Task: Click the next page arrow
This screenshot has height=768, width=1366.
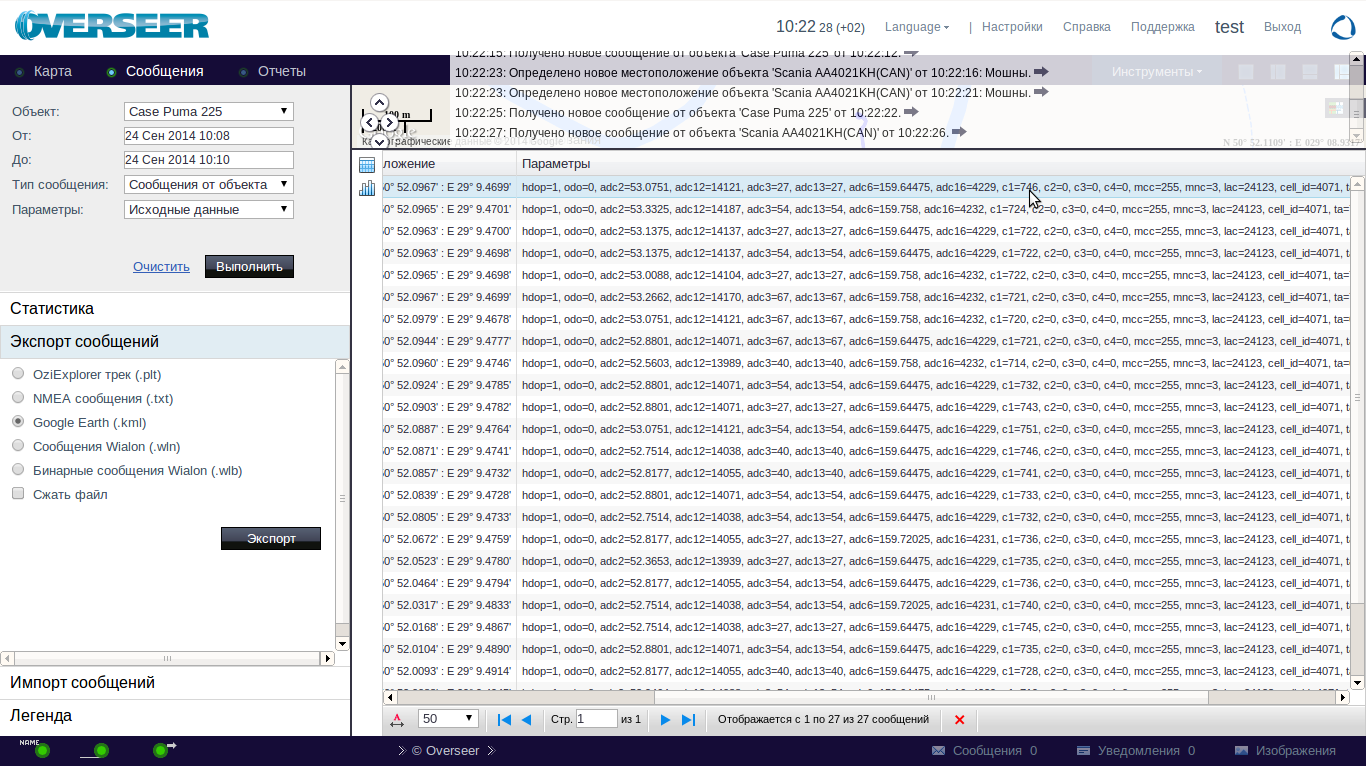Action: coord(665,720)
